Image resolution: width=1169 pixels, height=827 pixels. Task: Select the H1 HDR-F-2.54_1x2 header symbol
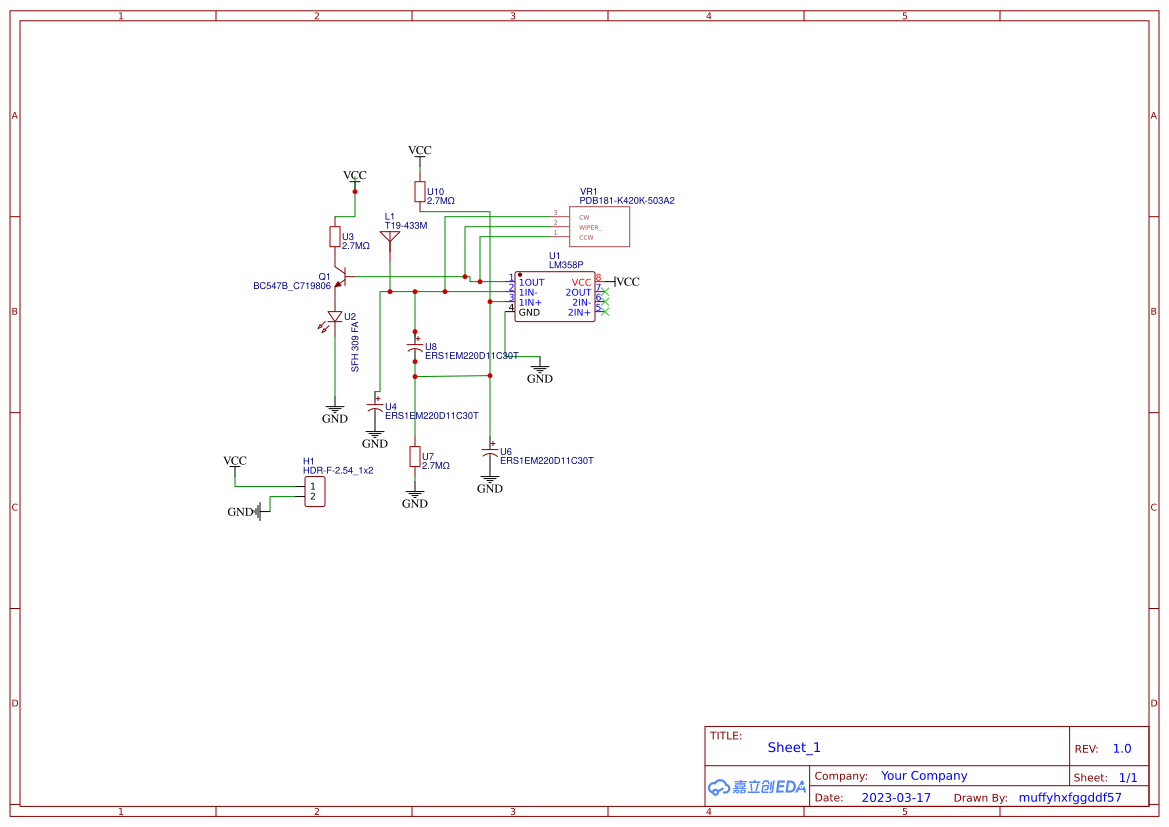pyautogui.click(x=315, y=490)
